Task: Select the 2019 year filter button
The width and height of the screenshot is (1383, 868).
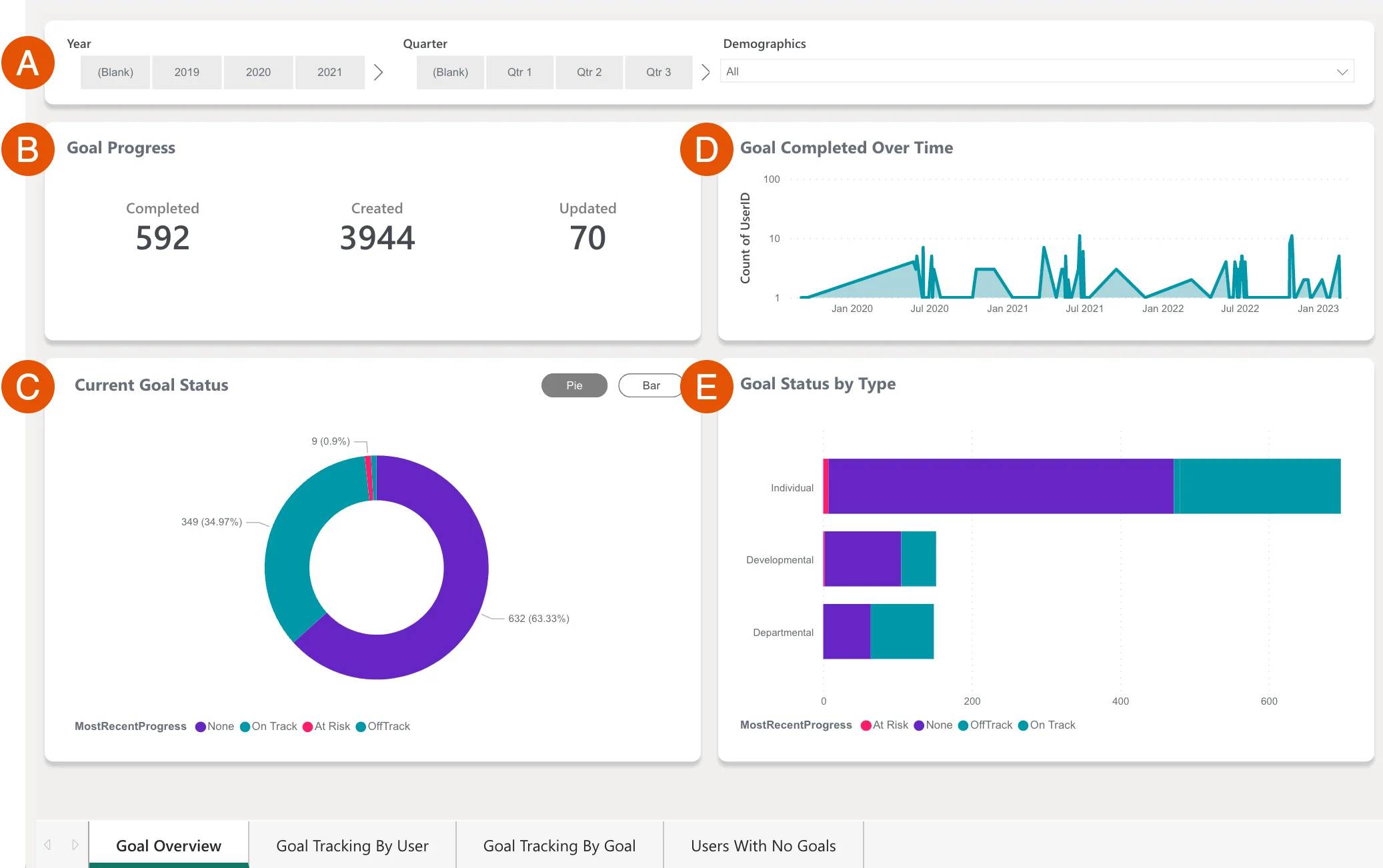Action: (187, 72)
